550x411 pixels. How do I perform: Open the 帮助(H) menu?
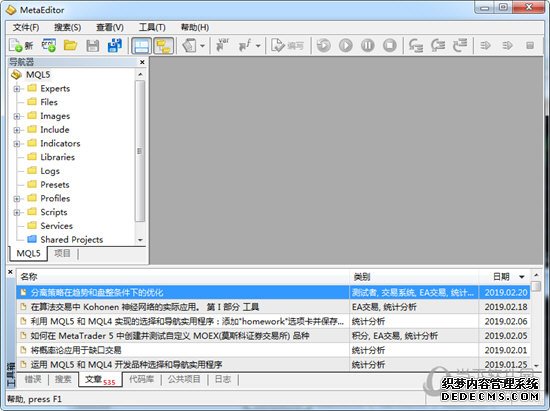point(195,27)
